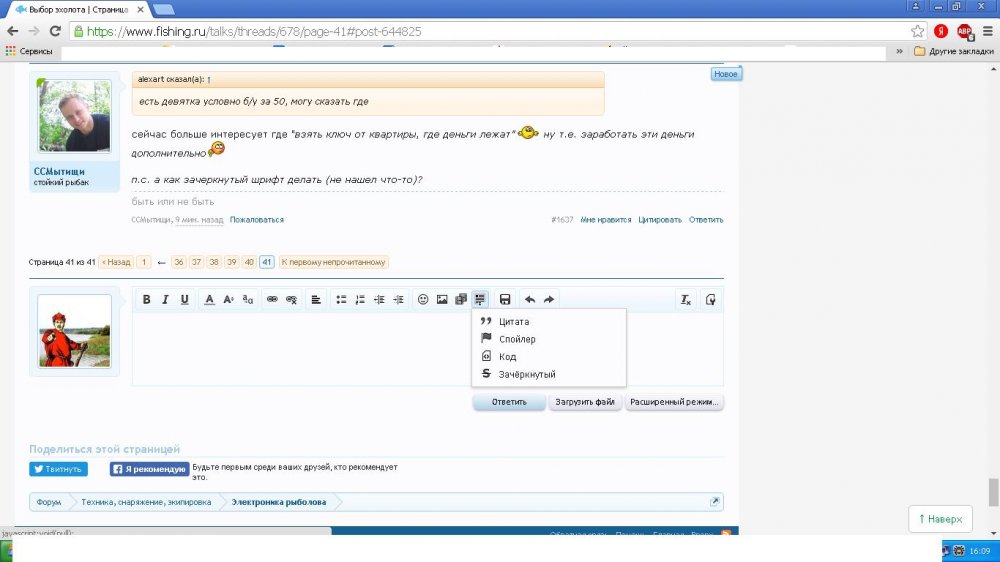The width and height of the screenshot is (1000, 562).
Task: Click the undo arrow in editor
Action: 530,299
